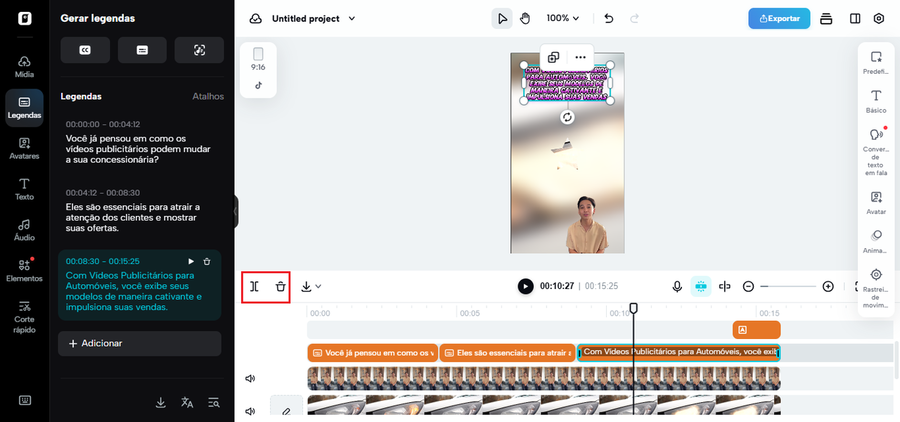Duplicate the selected caption on canvas
This screenshot has width=900, height=422.
click(553, 57)
